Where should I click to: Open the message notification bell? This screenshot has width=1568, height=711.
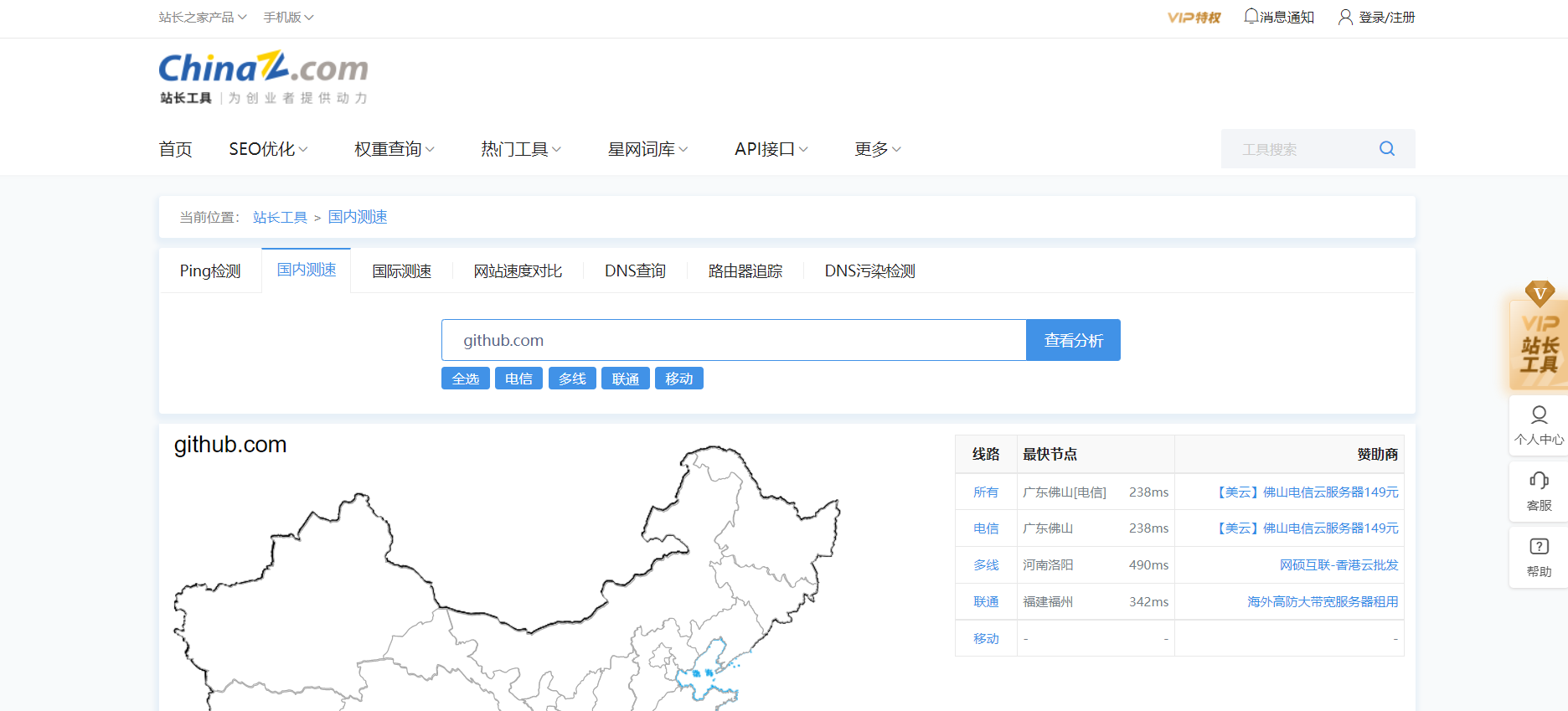click(x=1251, y=17)
